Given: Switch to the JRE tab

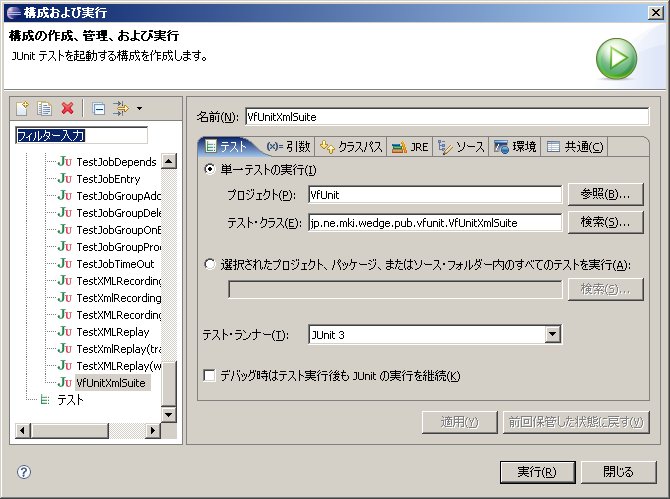Looking at the screenshot, I should tap(410, 147).
